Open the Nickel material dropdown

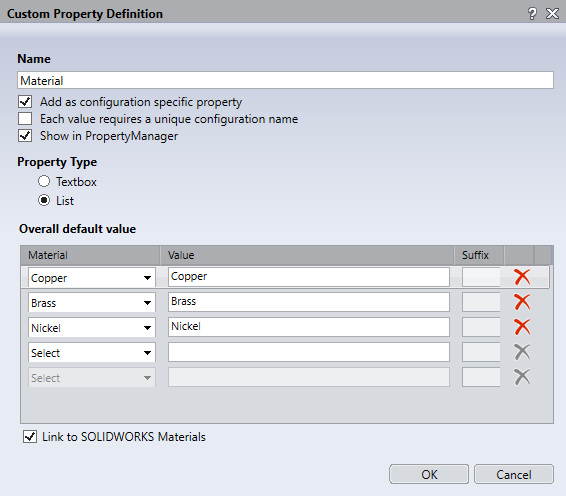point(92,327)
